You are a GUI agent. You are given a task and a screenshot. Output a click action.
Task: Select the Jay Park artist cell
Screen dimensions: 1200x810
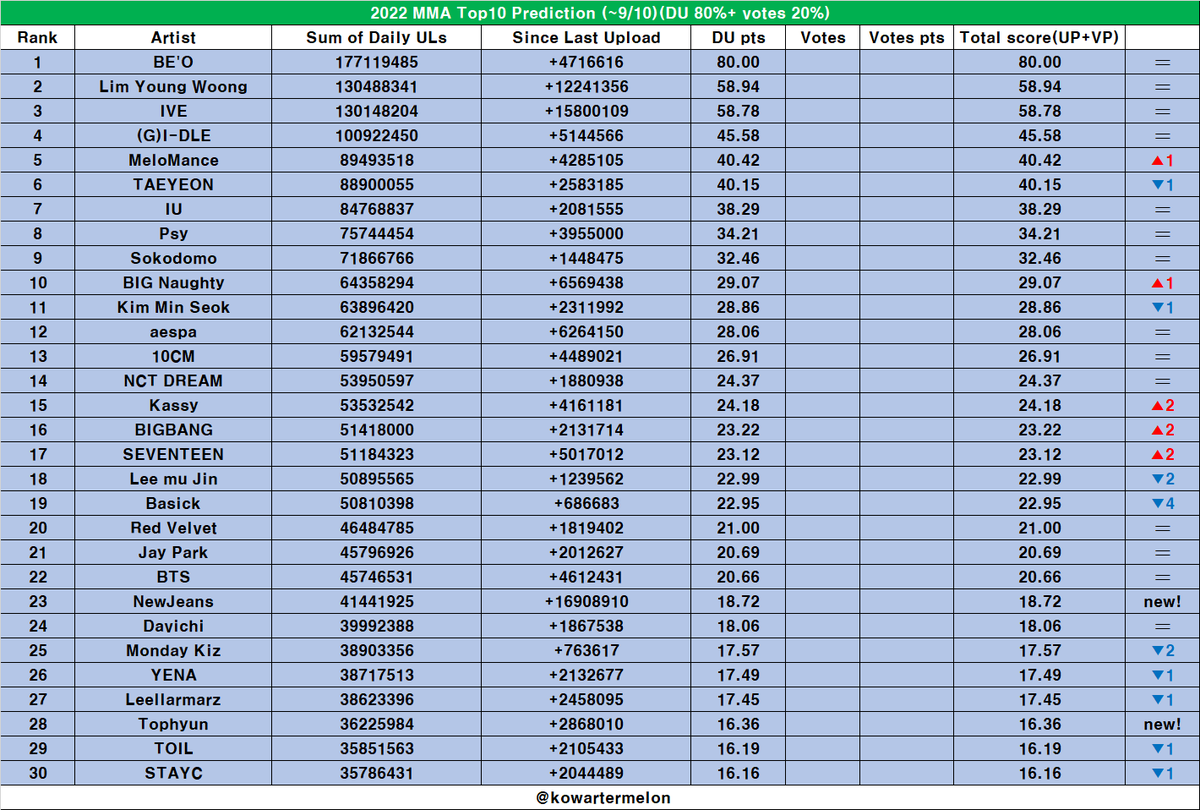tap(173, 552)
